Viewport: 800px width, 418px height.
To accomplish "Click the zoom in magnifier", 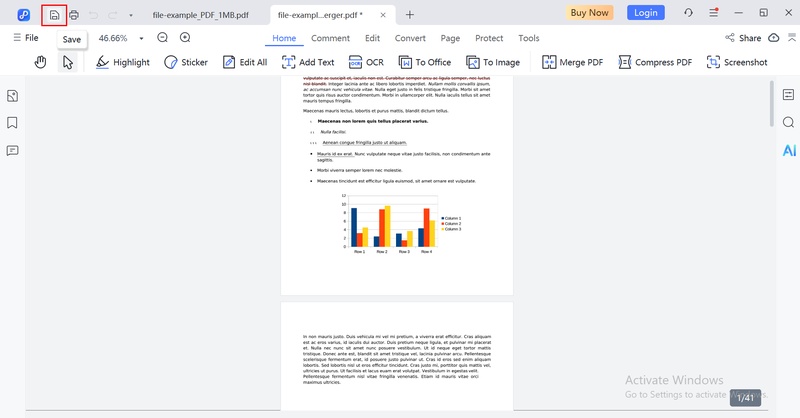I will 185,37.
